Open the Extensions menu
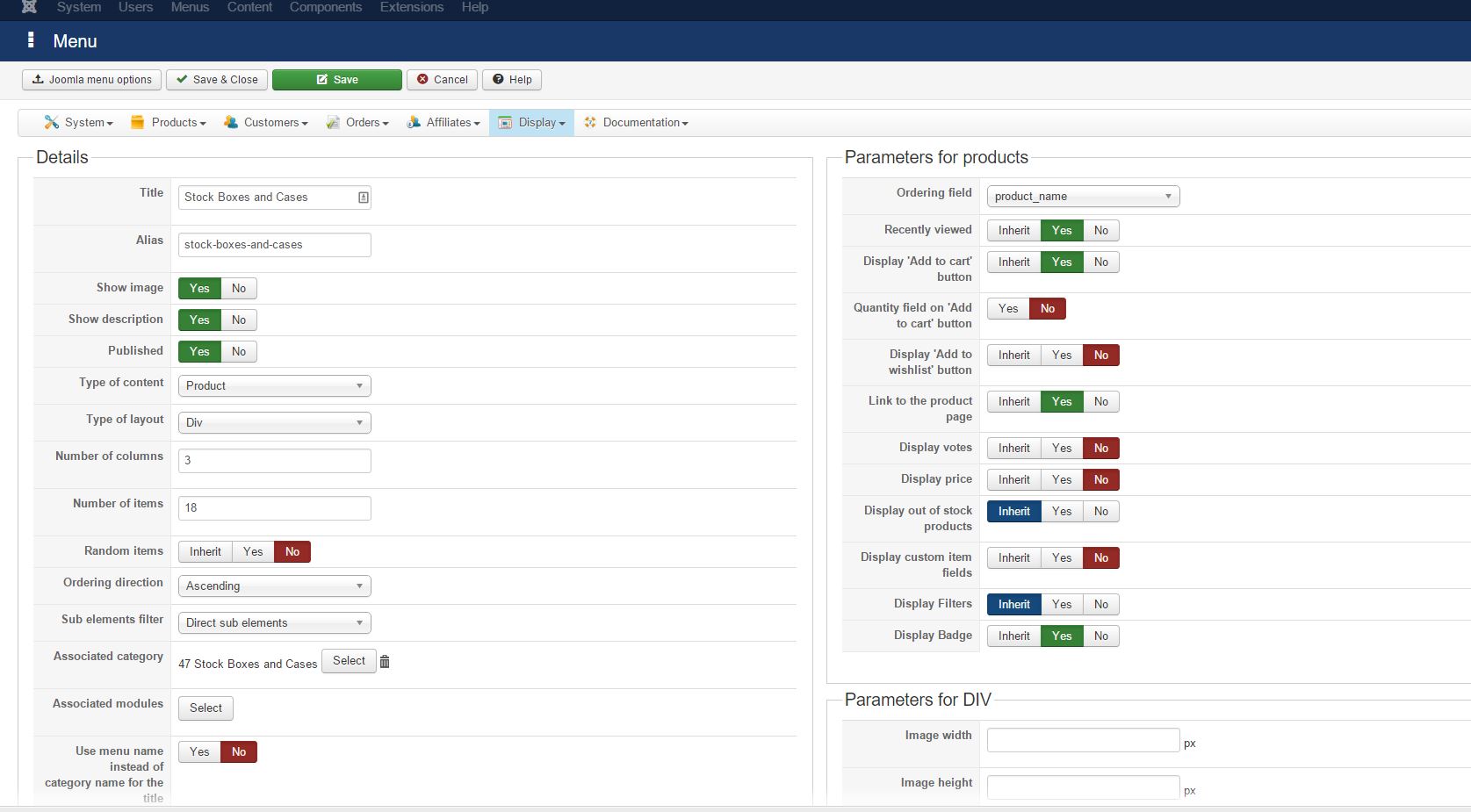The width and height of the screenshot is (1471, 812). tap(412, 7)
